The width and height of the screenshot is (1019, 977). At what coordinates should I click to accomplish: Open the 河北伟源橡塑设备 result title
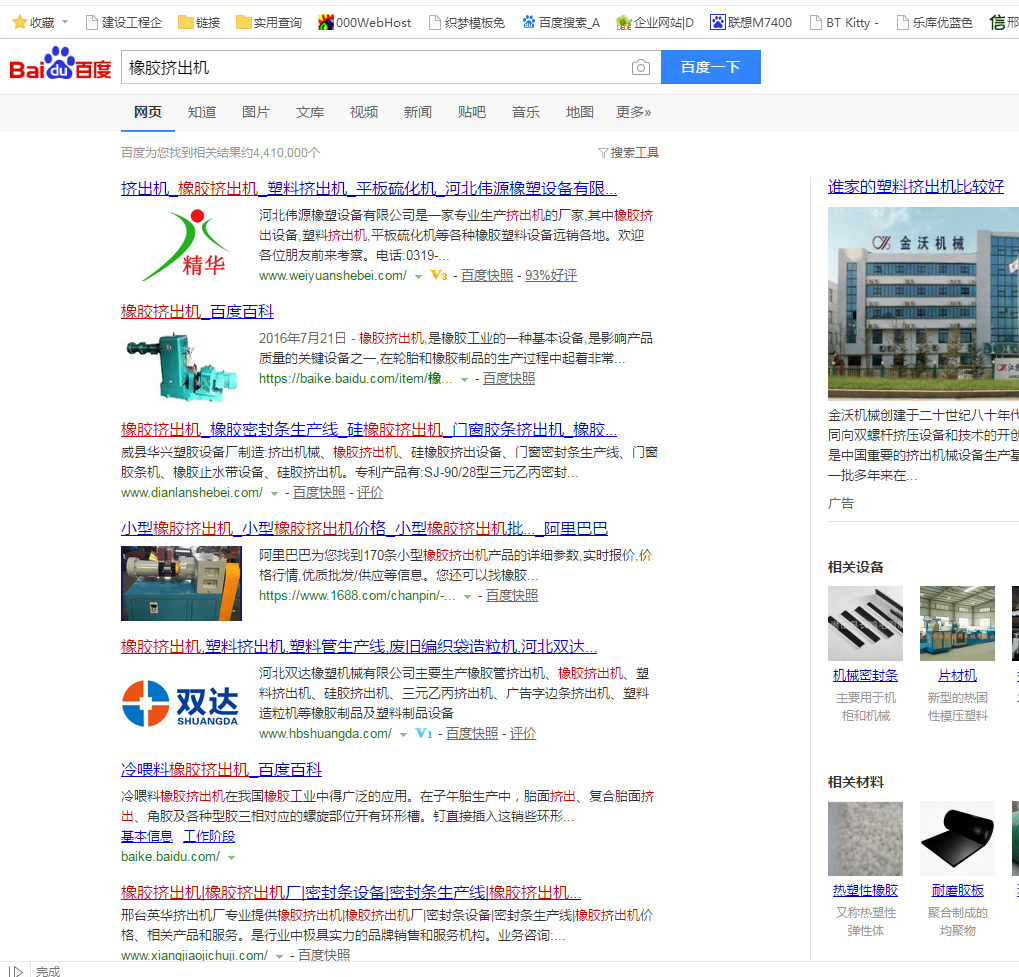[x=368, y=189]
